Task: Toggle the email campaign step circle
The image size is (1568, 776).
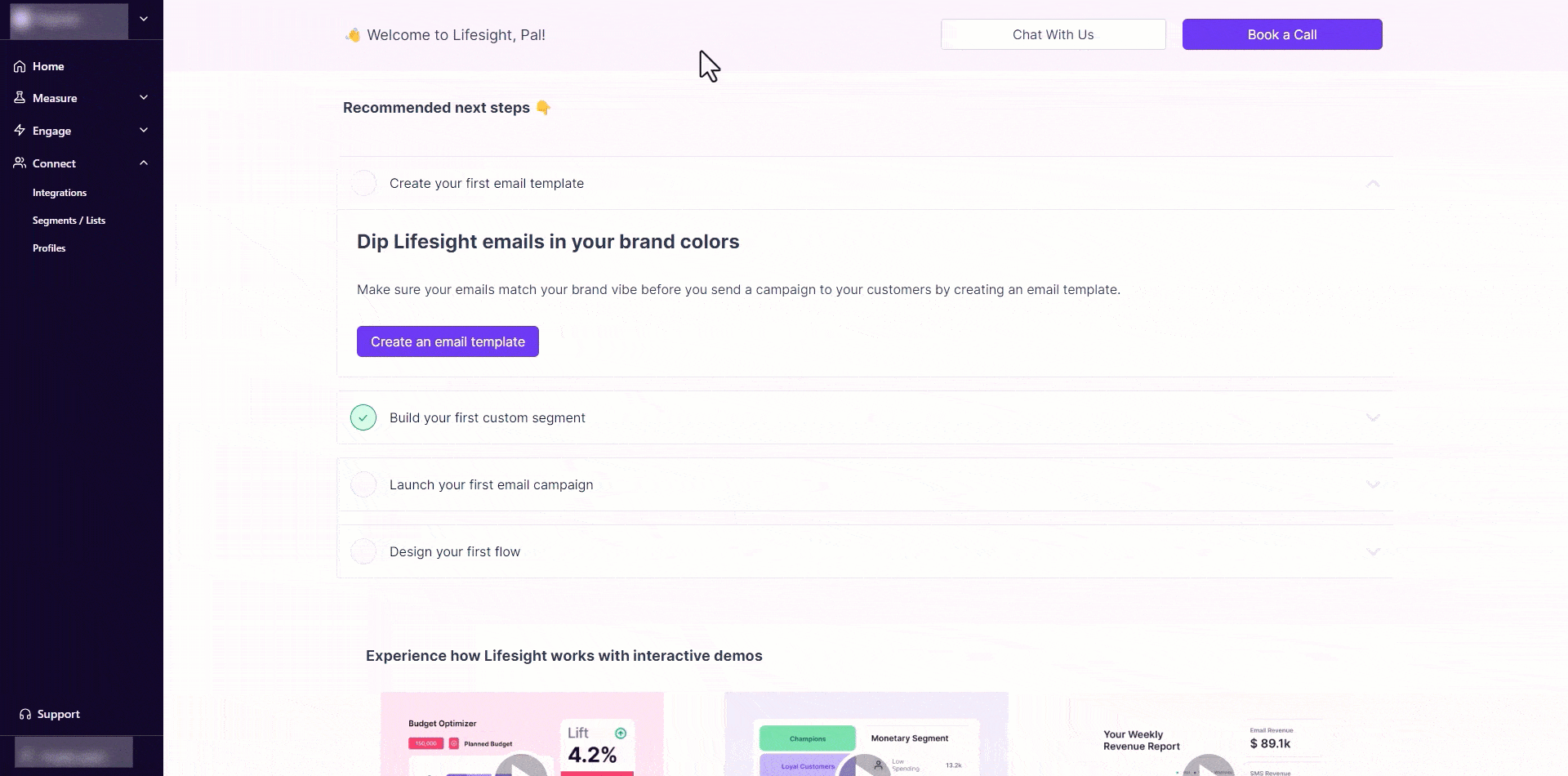Action: click(x=363, y=484)
